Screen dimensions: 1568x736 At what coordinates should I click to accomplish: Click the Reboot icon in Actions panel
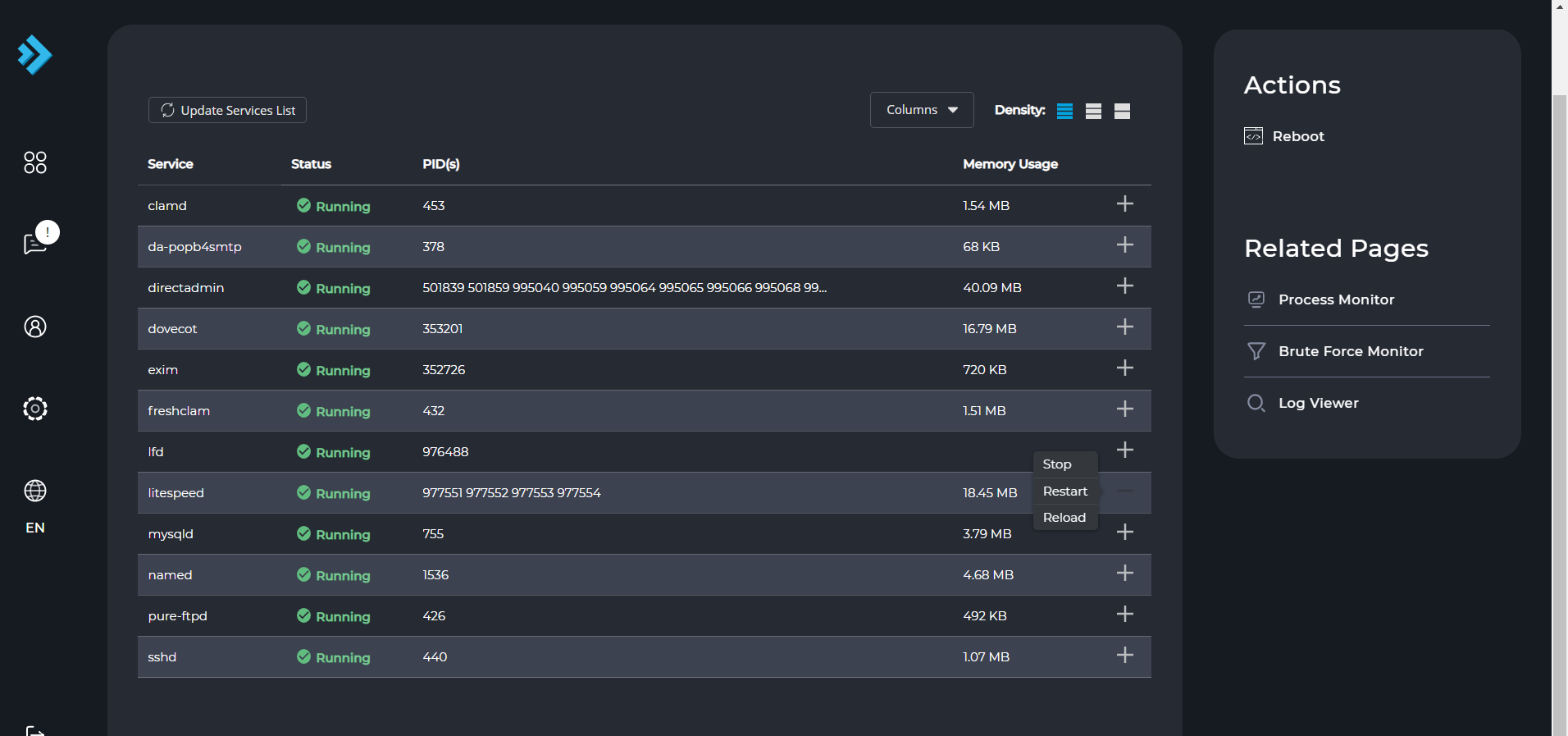pyautogui.click(x=1253, y=136)
